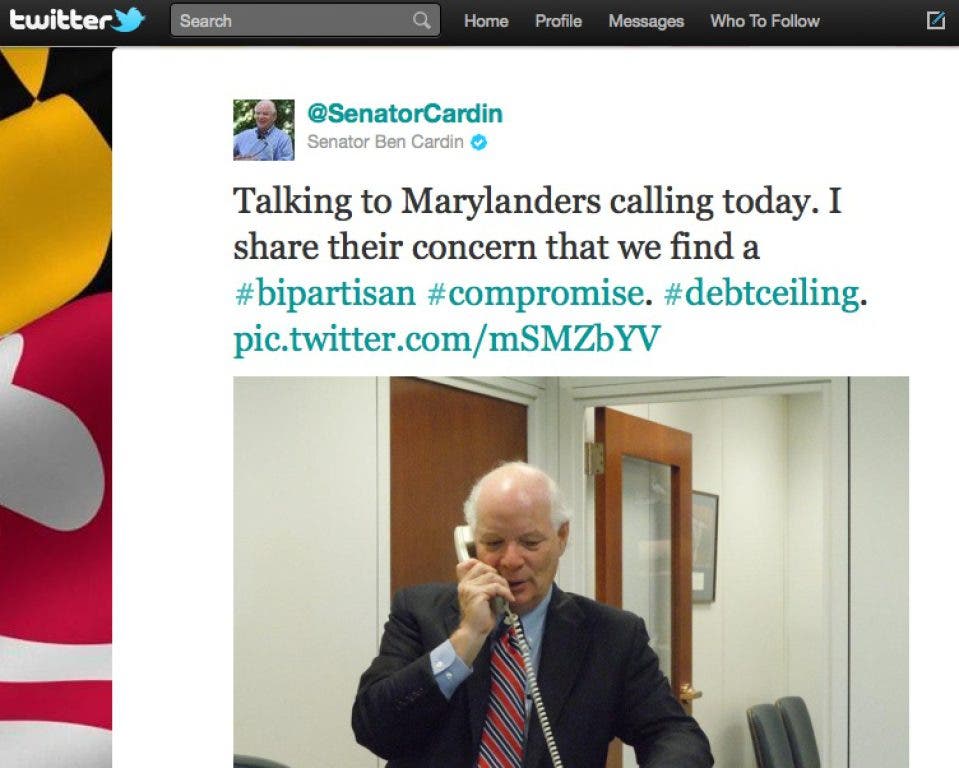This screenshot has height=768, width=959.
Task: Open the pic.twitter.com/mSMZbYV link
Action: (447, 339)
